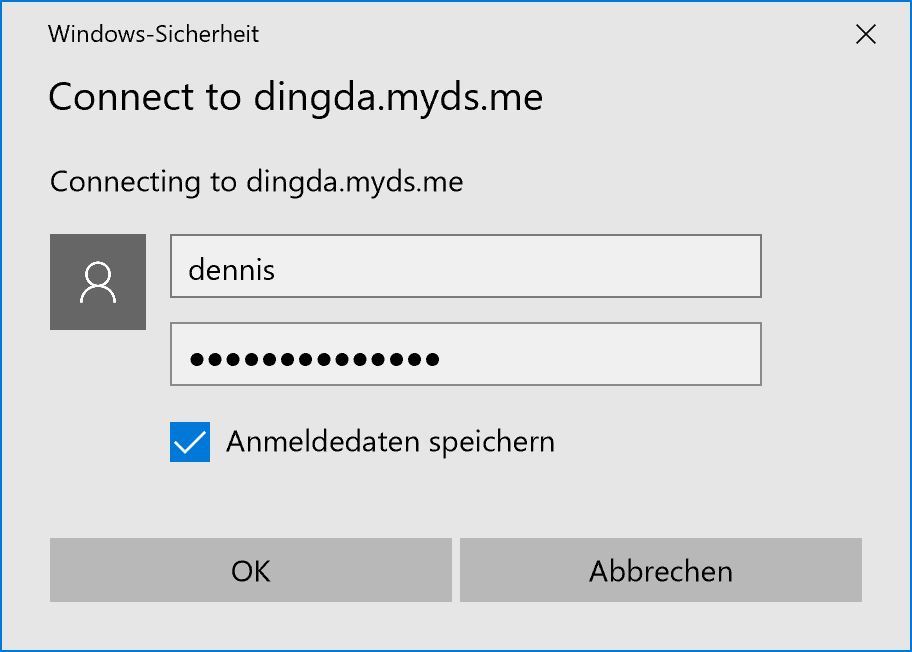This screenshot has width=912, height=652.
Task: Click the 'Connecting to dingda.myds.me' message
Action: (x=256, y=183)
